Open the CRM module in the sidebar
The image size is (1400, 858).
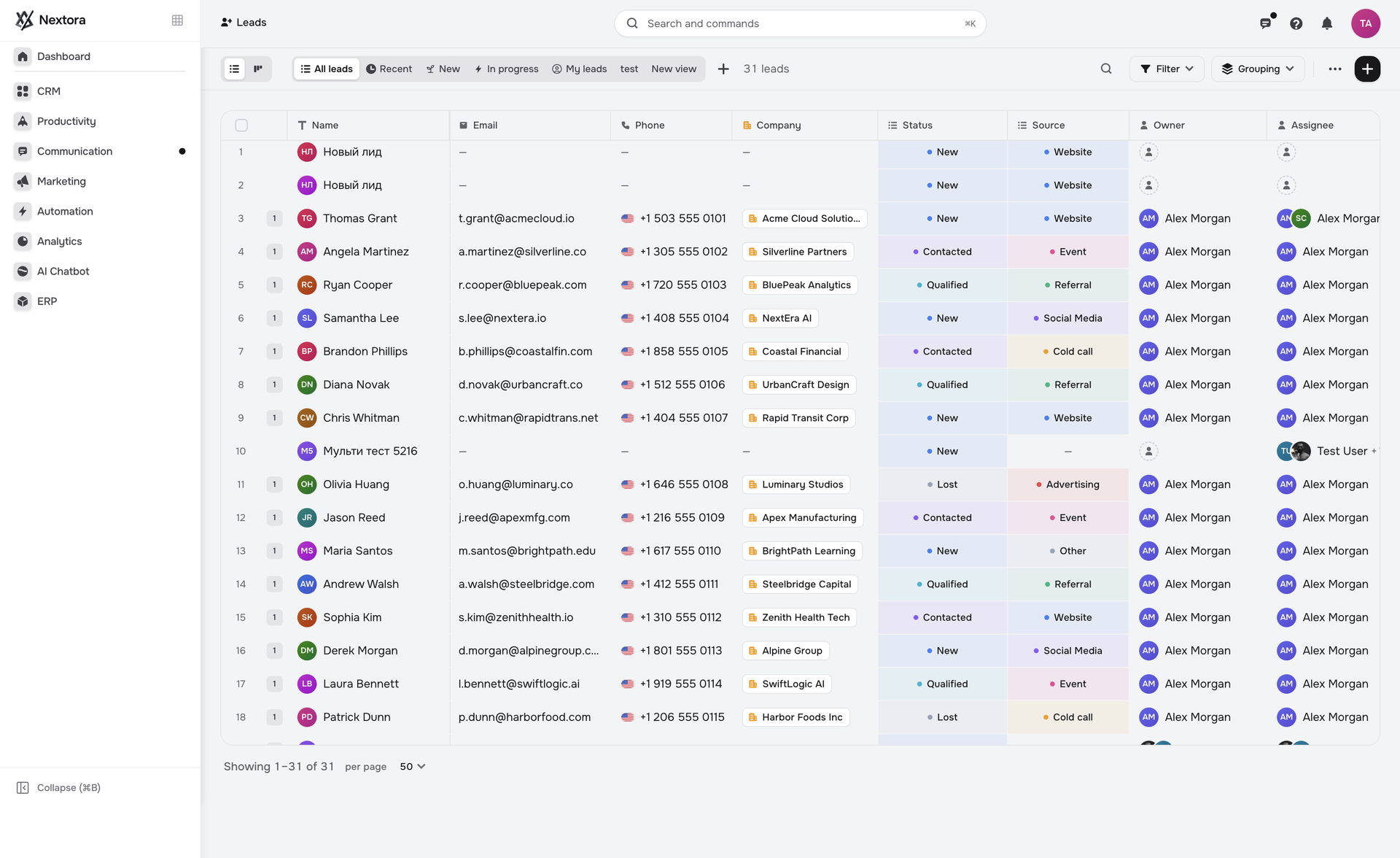pyautogui.click(x=100, y=91)
